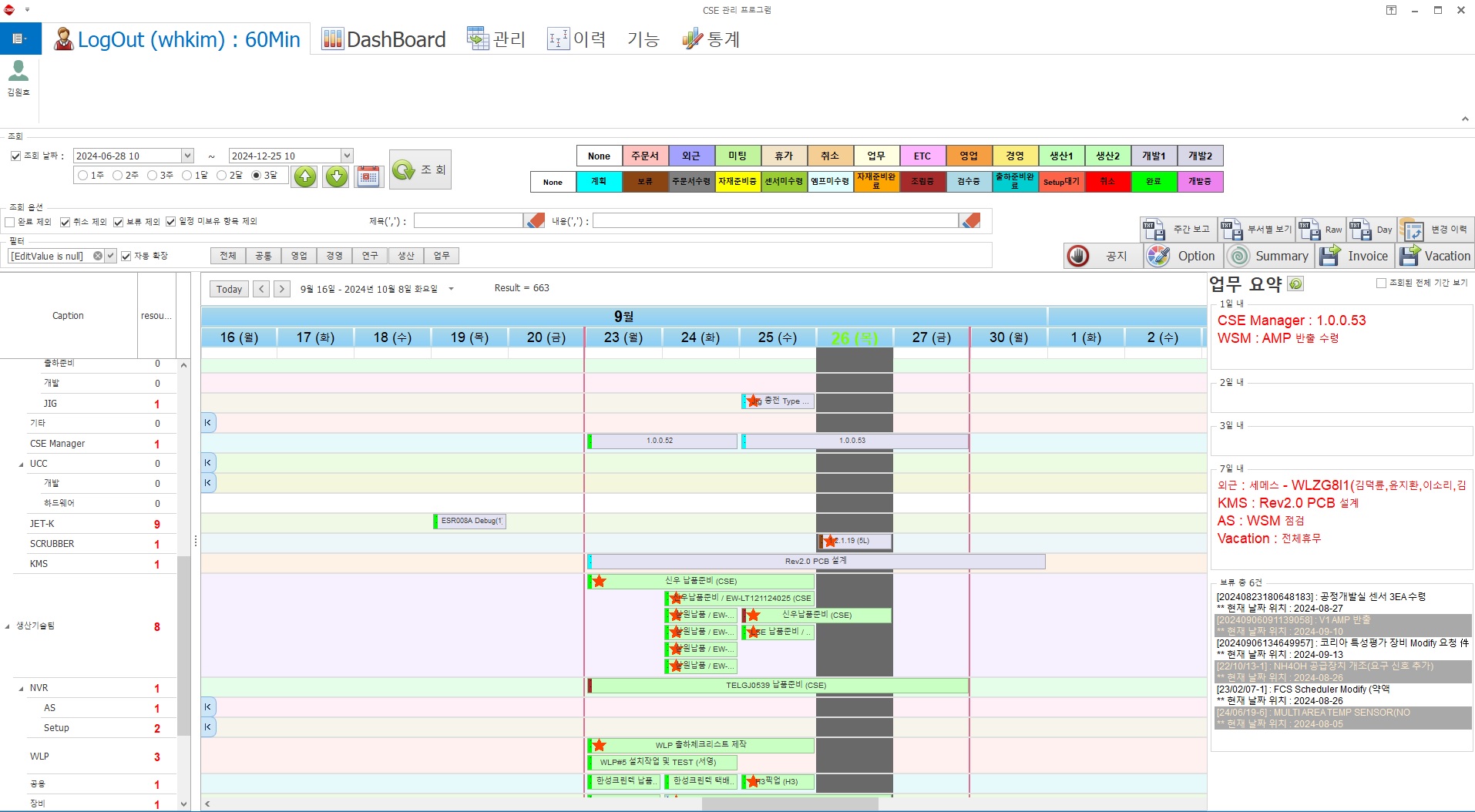Open the EditValue filter dropdown

(x=111, y=256)
